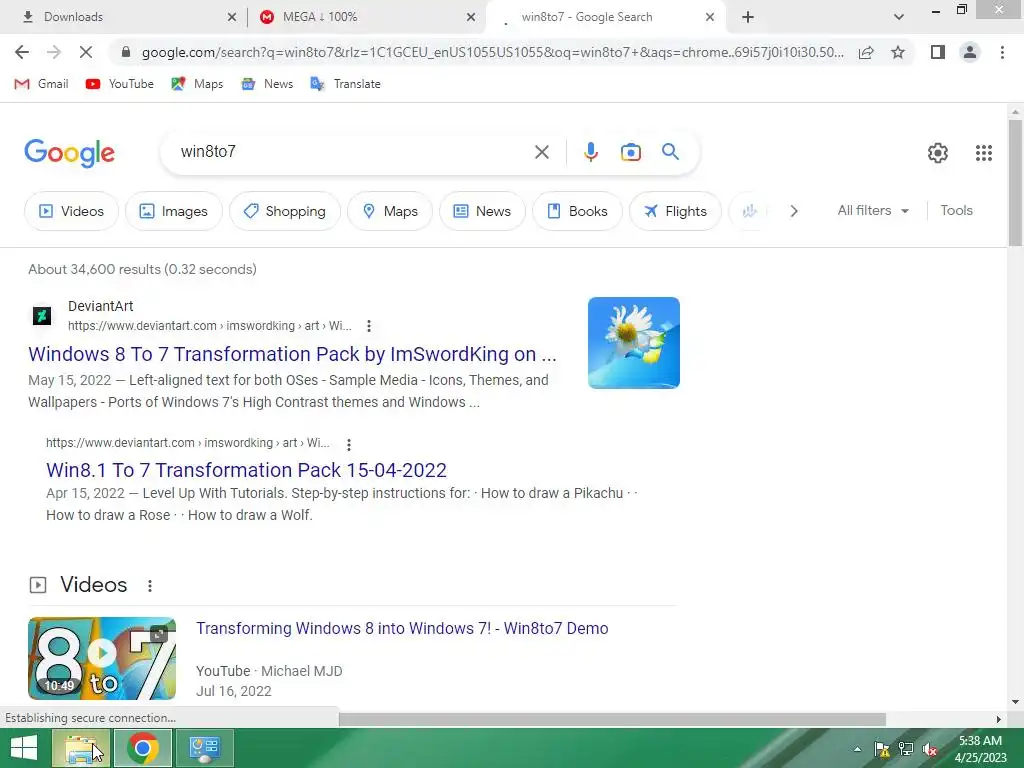
Task: Open Win8.1 To 7 Transformation Pack link
Action: click(246, 470)
